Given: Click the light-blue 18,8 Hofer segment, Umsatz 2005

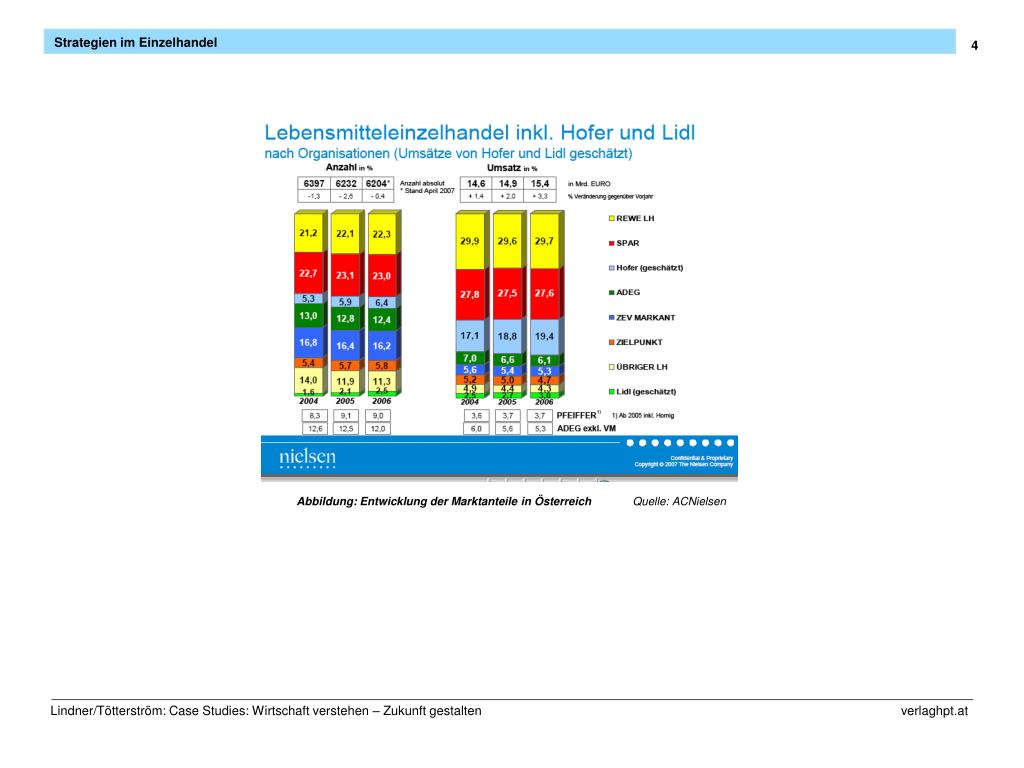Looking at the screenshot, I should click(507, 336).
